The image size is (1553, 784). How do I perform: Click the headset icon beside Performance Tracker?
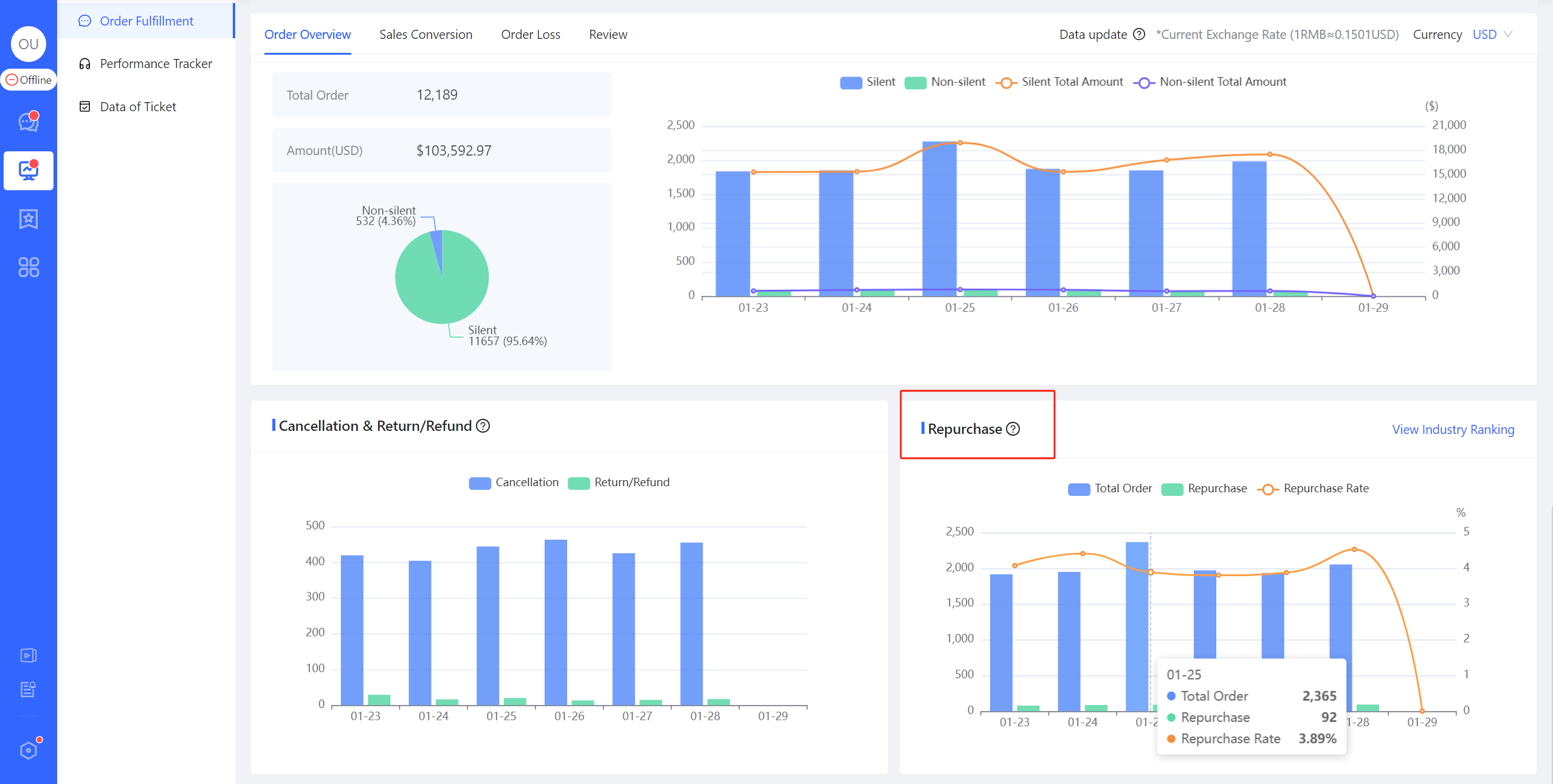coord(85,63)
